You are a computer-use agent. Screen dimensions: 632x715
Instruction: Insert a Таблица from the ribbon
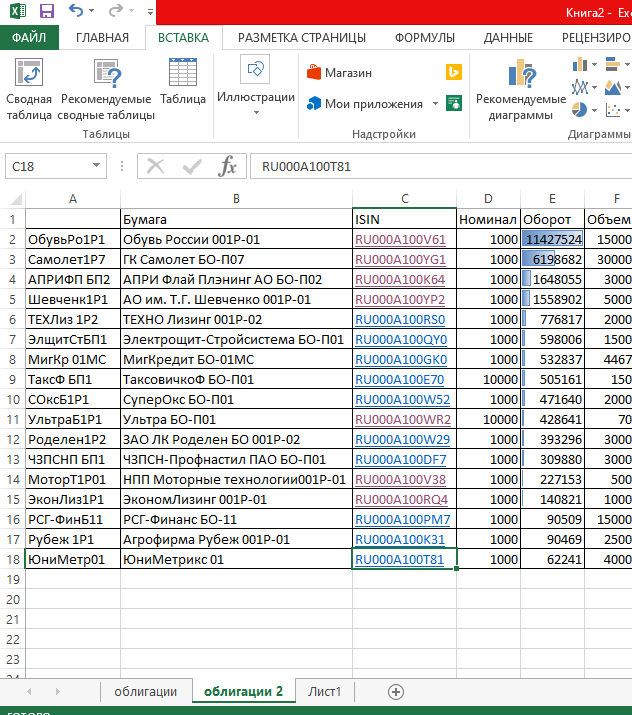pyautogui.click(x=183, y=82)
